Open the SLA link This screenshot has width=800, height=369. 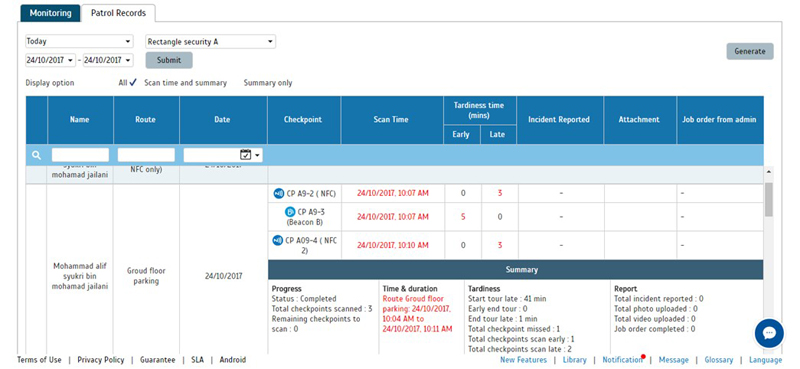pos(197,360)
